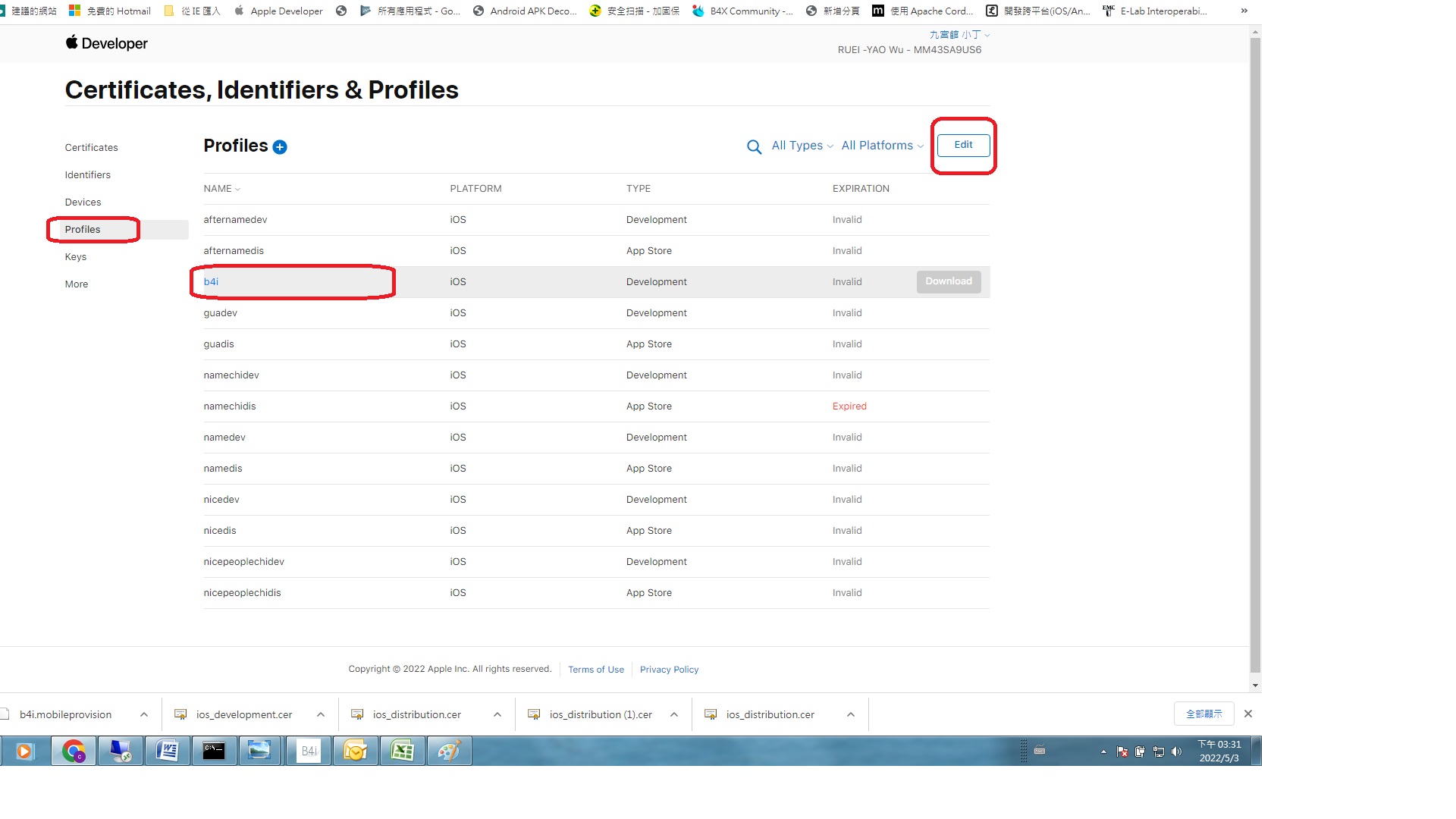
Task: Open the b4i.mobileprovision download chevron menu
Action: (x=144, y=714)
